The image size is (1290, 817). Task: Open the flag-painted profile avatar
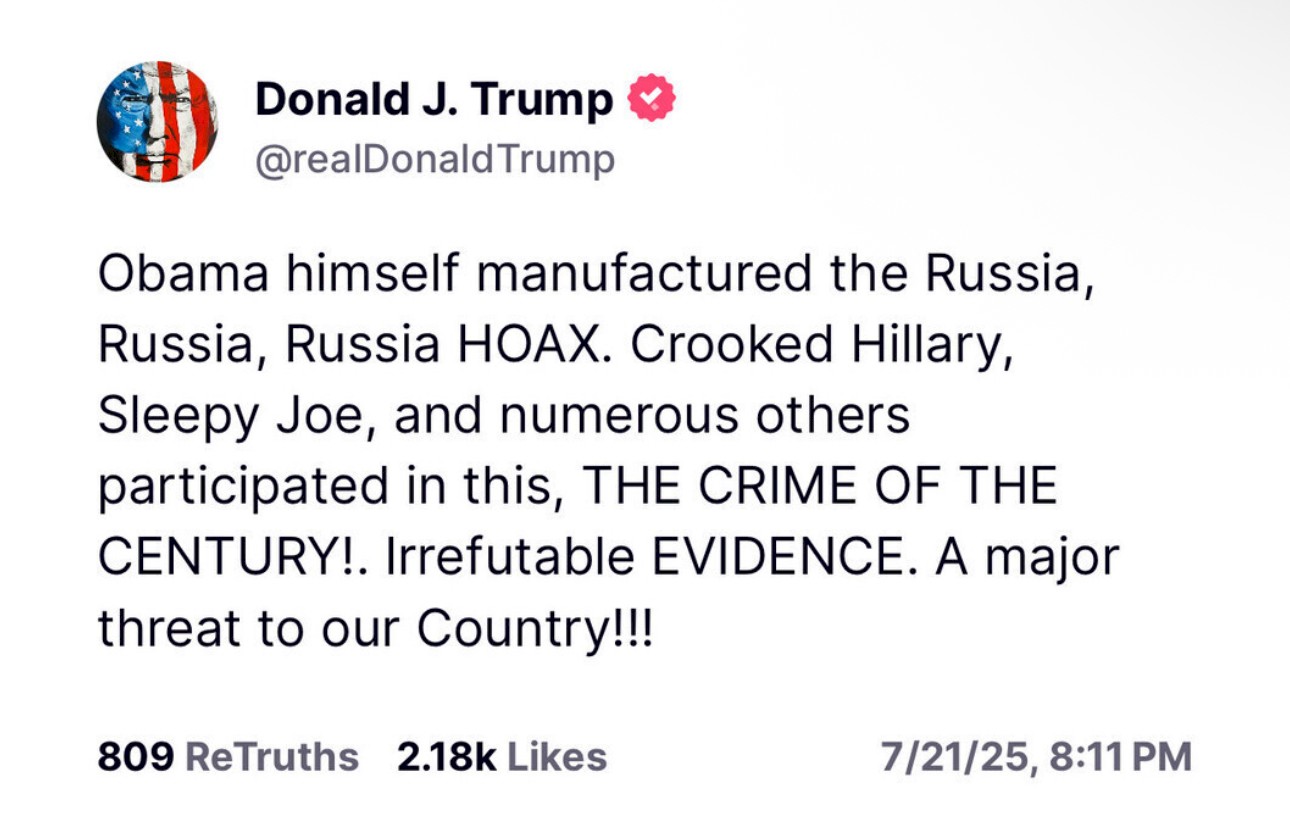157,121
